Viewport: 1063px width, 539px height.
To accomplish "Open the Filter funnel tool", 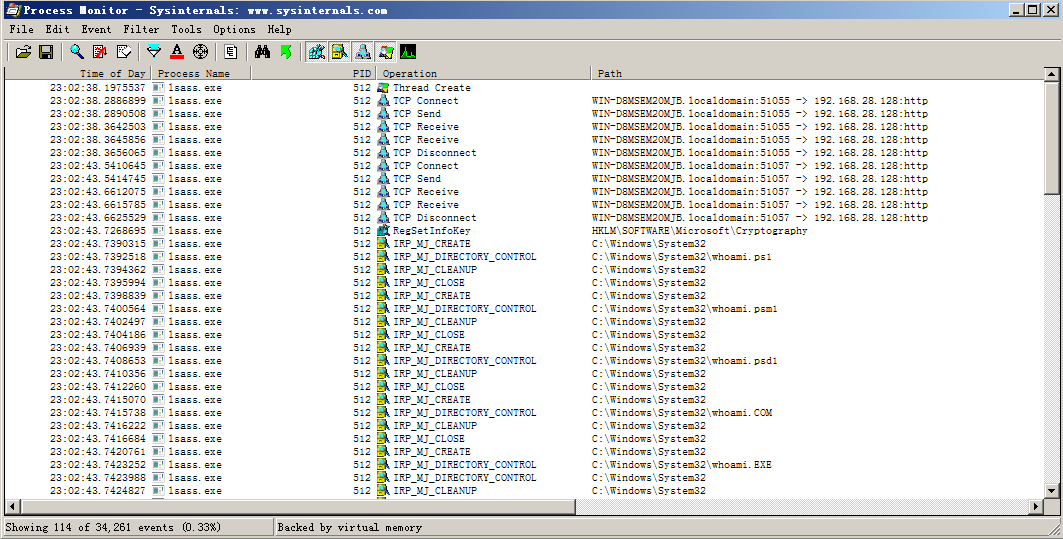I will pos(153,51).
